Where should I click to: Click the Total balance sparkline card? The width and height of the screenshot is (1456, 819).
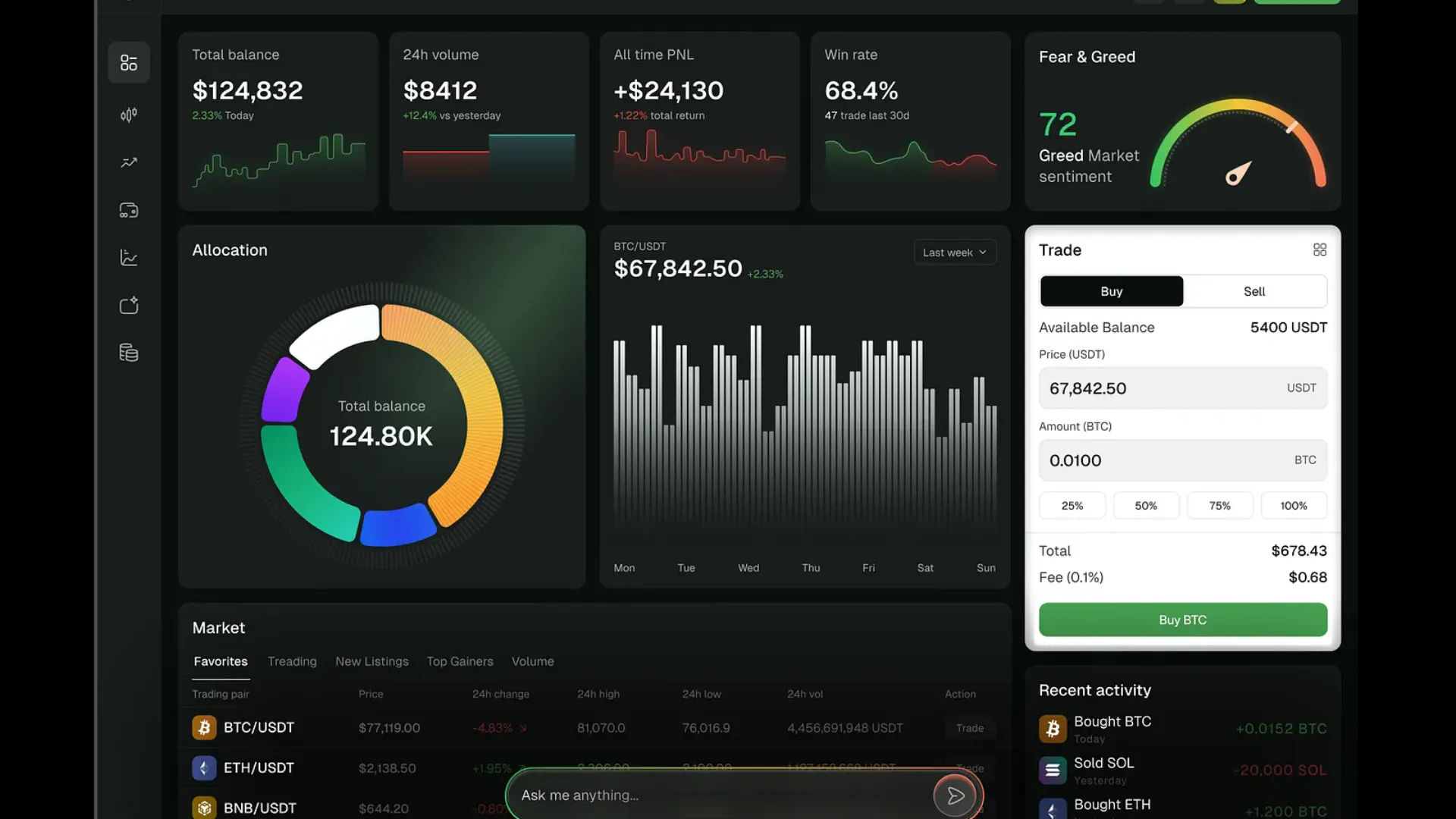[x=278, y=121]
